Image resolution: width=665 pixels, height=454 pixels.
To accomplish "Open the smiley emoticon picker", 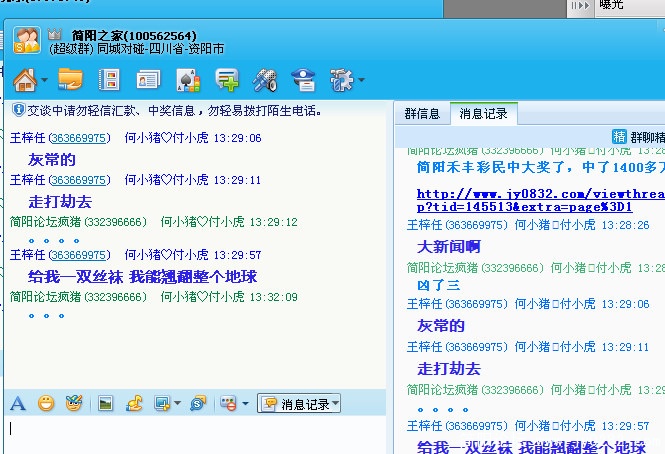I will coord(46,403).
